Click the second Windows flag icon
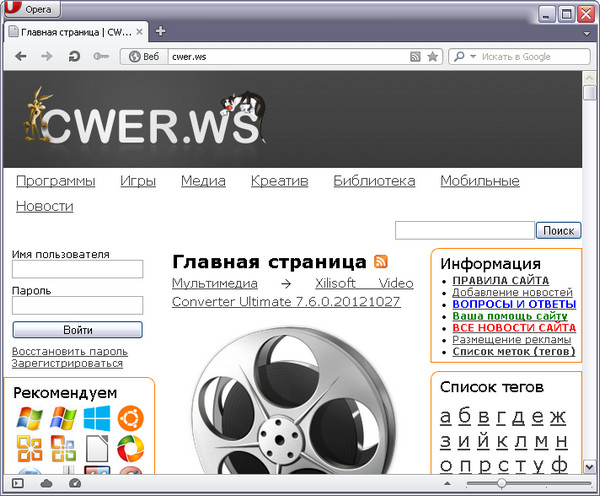 pyautogui.click(x=63, y=418)
